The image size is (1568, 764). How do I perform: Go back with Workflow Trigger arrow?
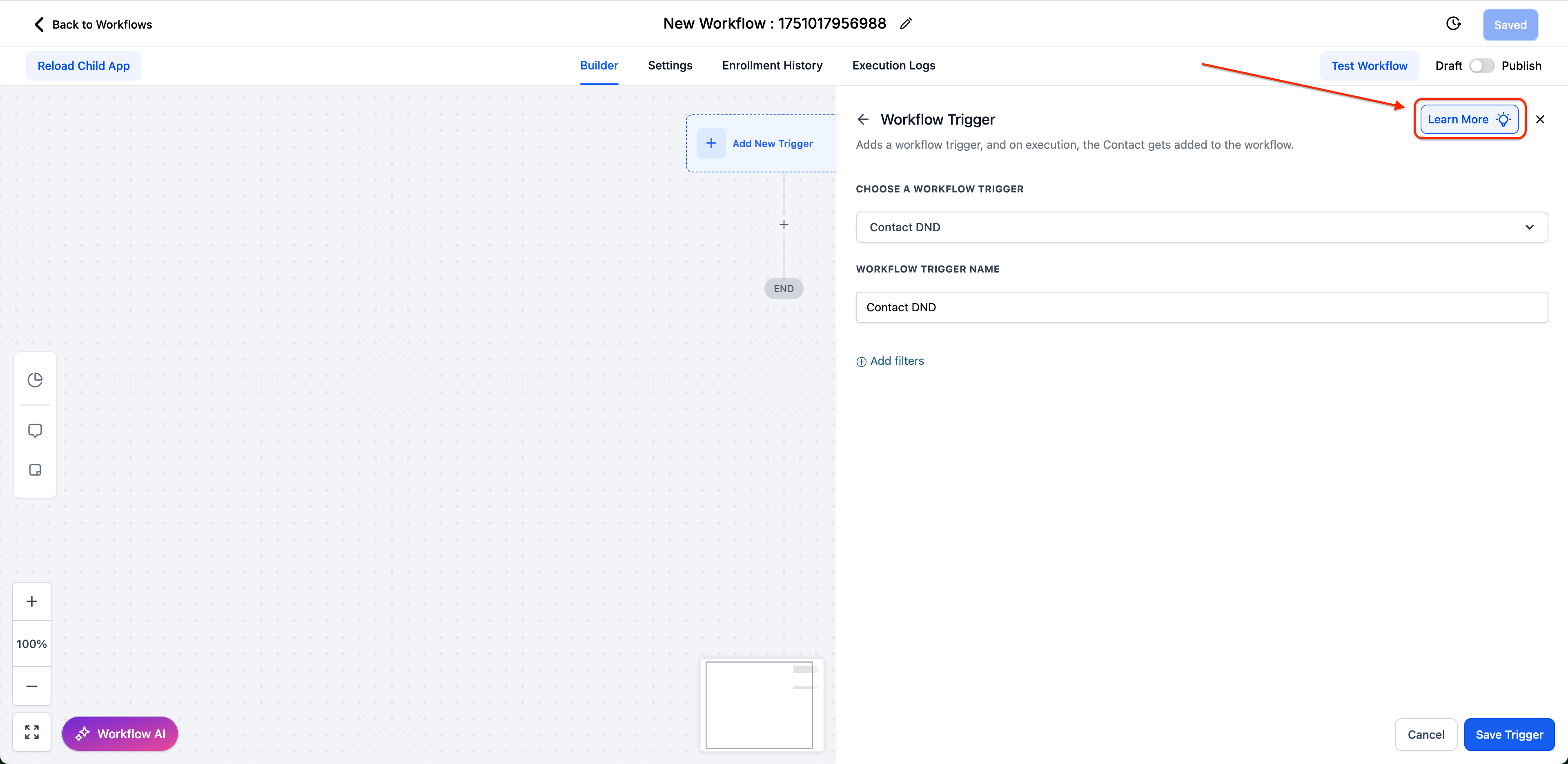pos(862,119)
